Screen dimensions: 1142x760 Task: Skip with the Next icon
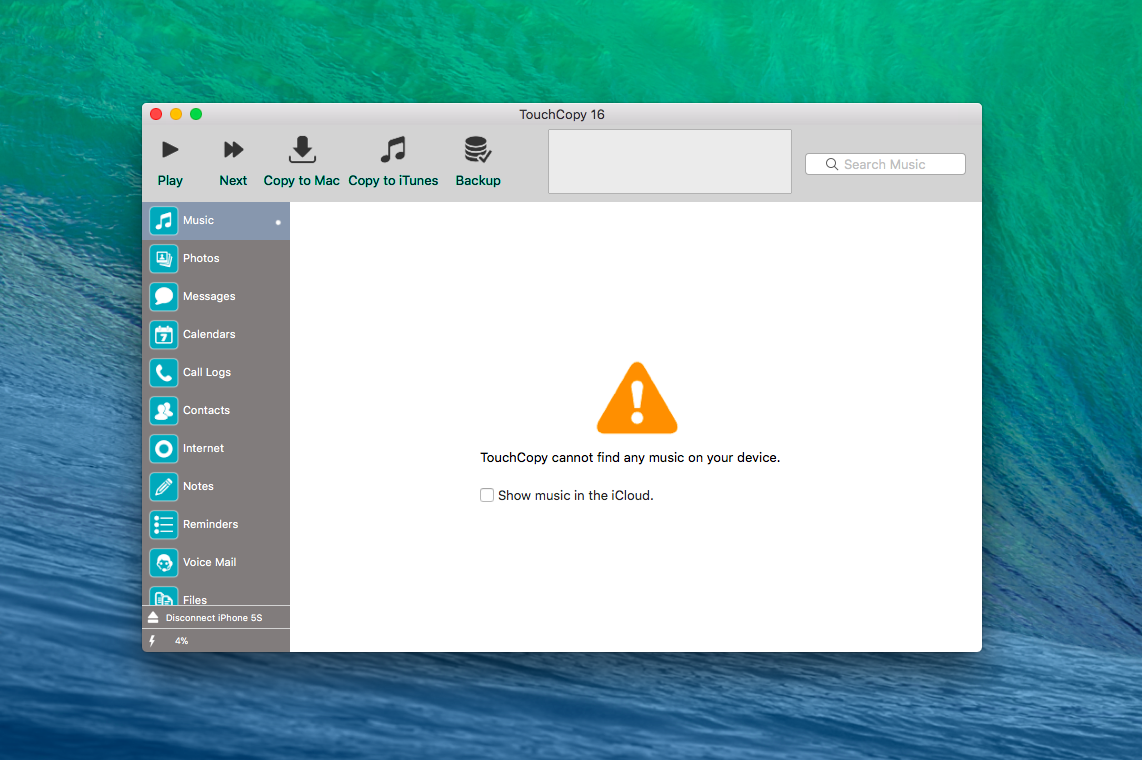(x=233, y=150)
